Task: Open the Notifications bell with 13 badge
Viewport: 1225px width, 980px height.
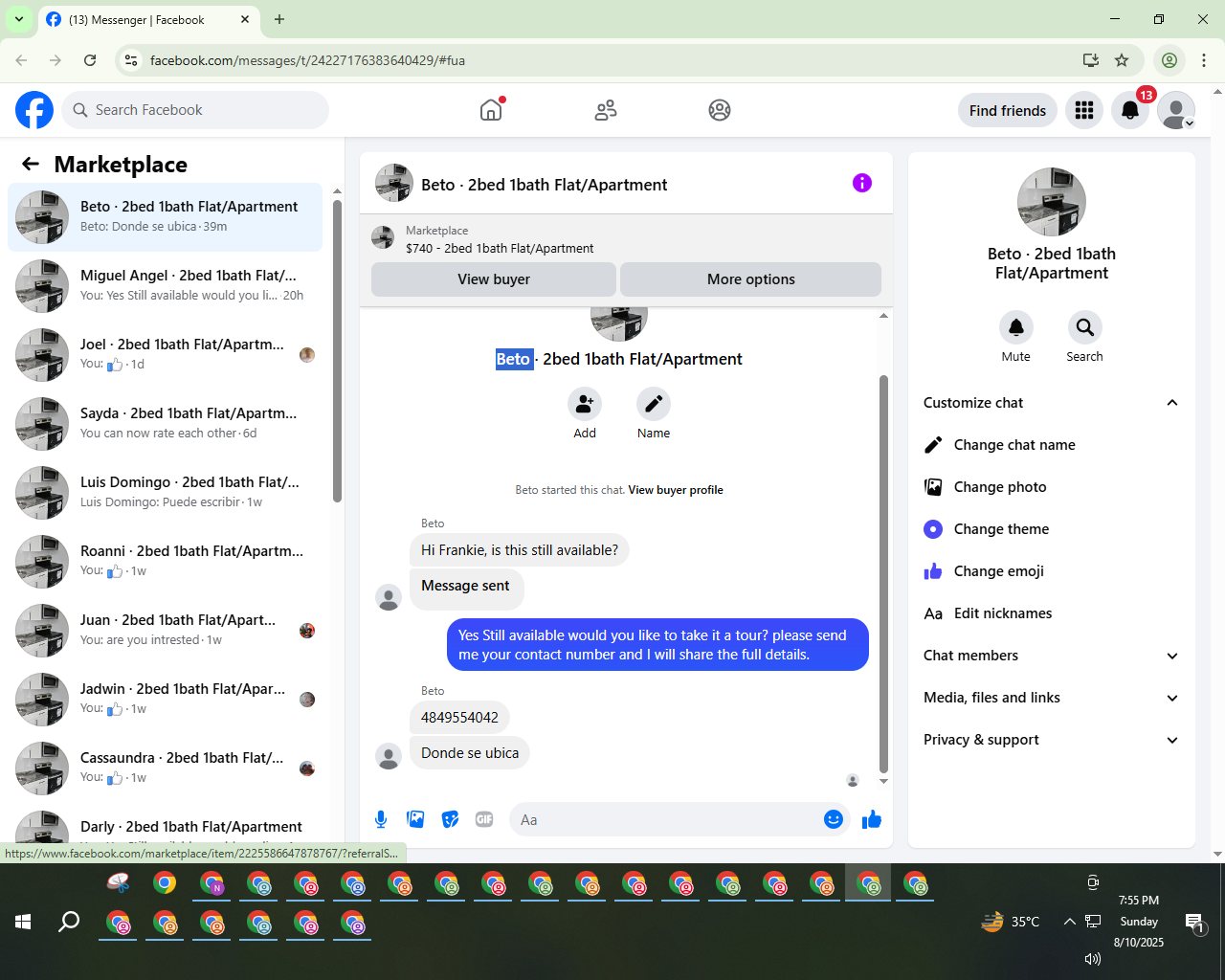Action: point(1130,110)
